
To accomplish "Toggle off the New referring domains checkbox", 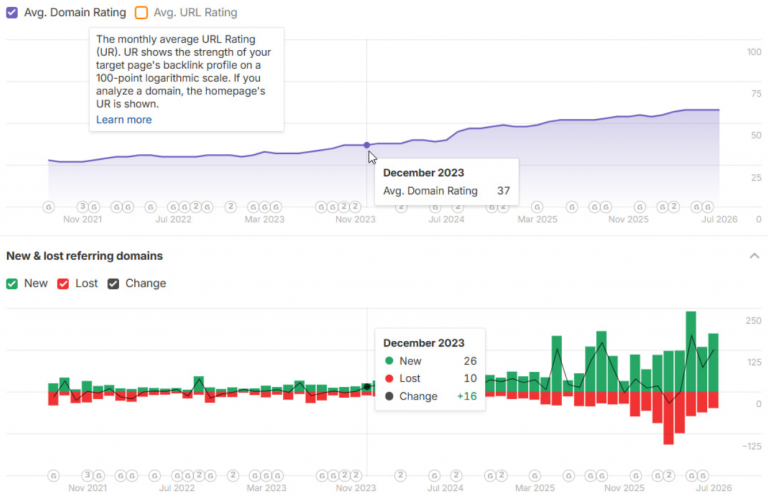I will tap(12, 284).
